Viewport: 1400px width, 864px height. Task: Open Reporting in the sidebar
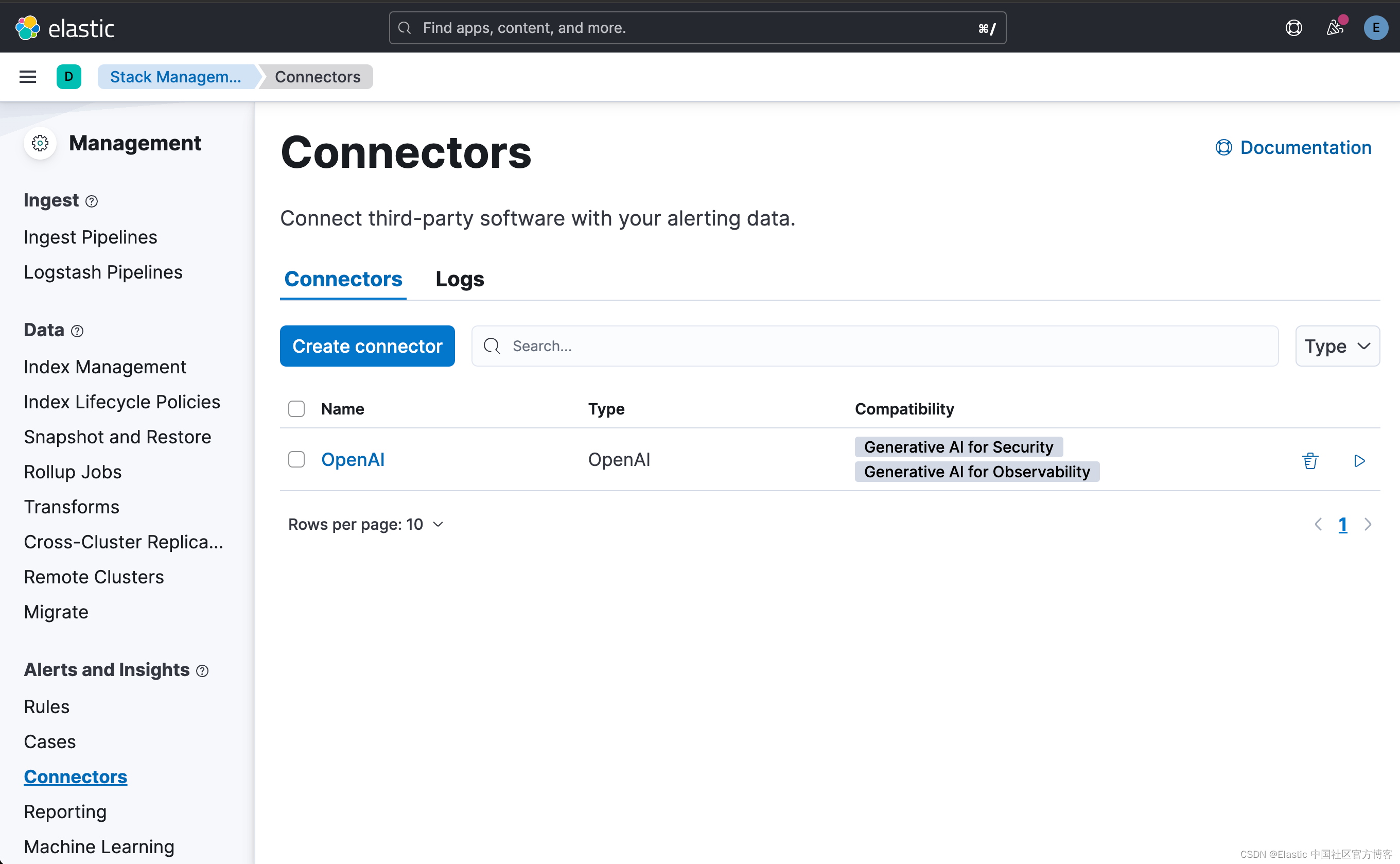pyautogui.click(x=65, y=812)
